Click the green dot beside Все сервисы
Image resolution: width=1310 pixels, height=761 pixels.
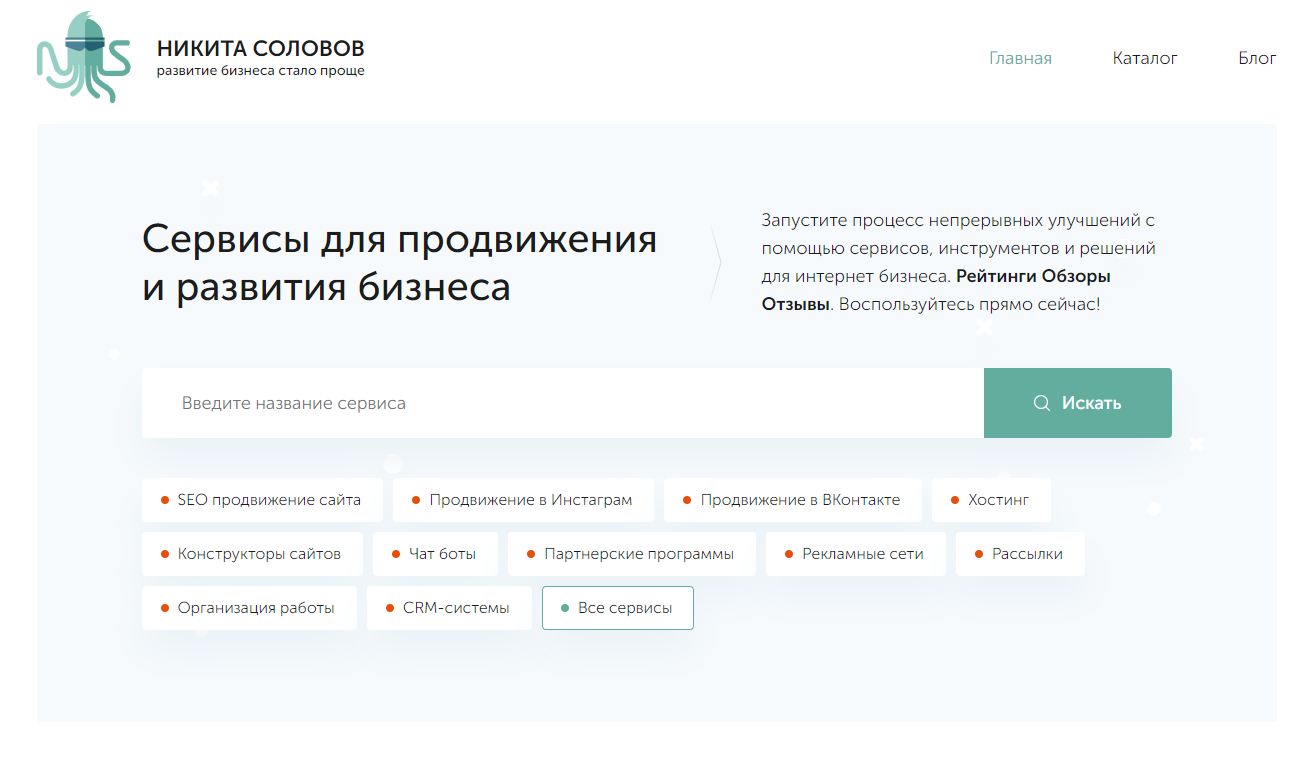[566, 607]
